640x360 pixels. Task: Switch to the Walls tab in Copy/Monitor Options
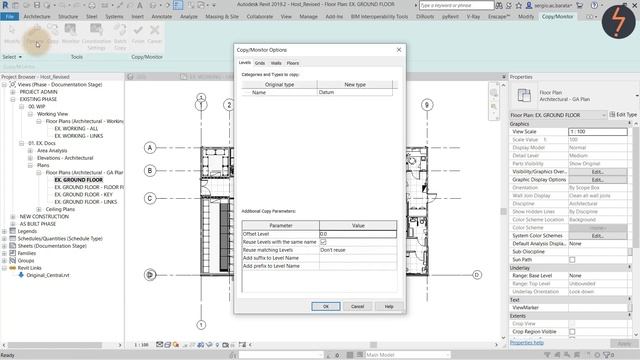pyautogui.click(x=276, y=63)
